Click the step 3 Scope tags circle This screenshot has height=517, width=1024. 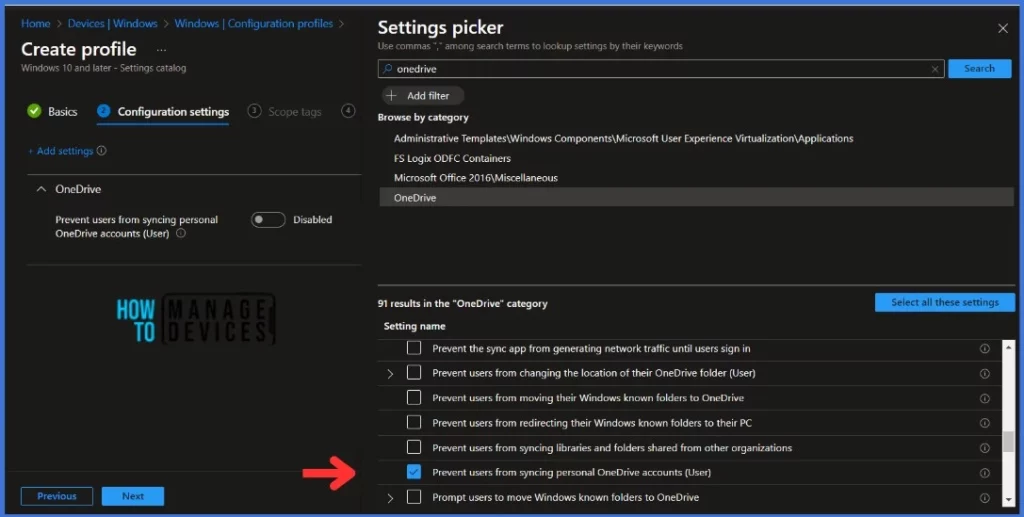coord(254,111)
